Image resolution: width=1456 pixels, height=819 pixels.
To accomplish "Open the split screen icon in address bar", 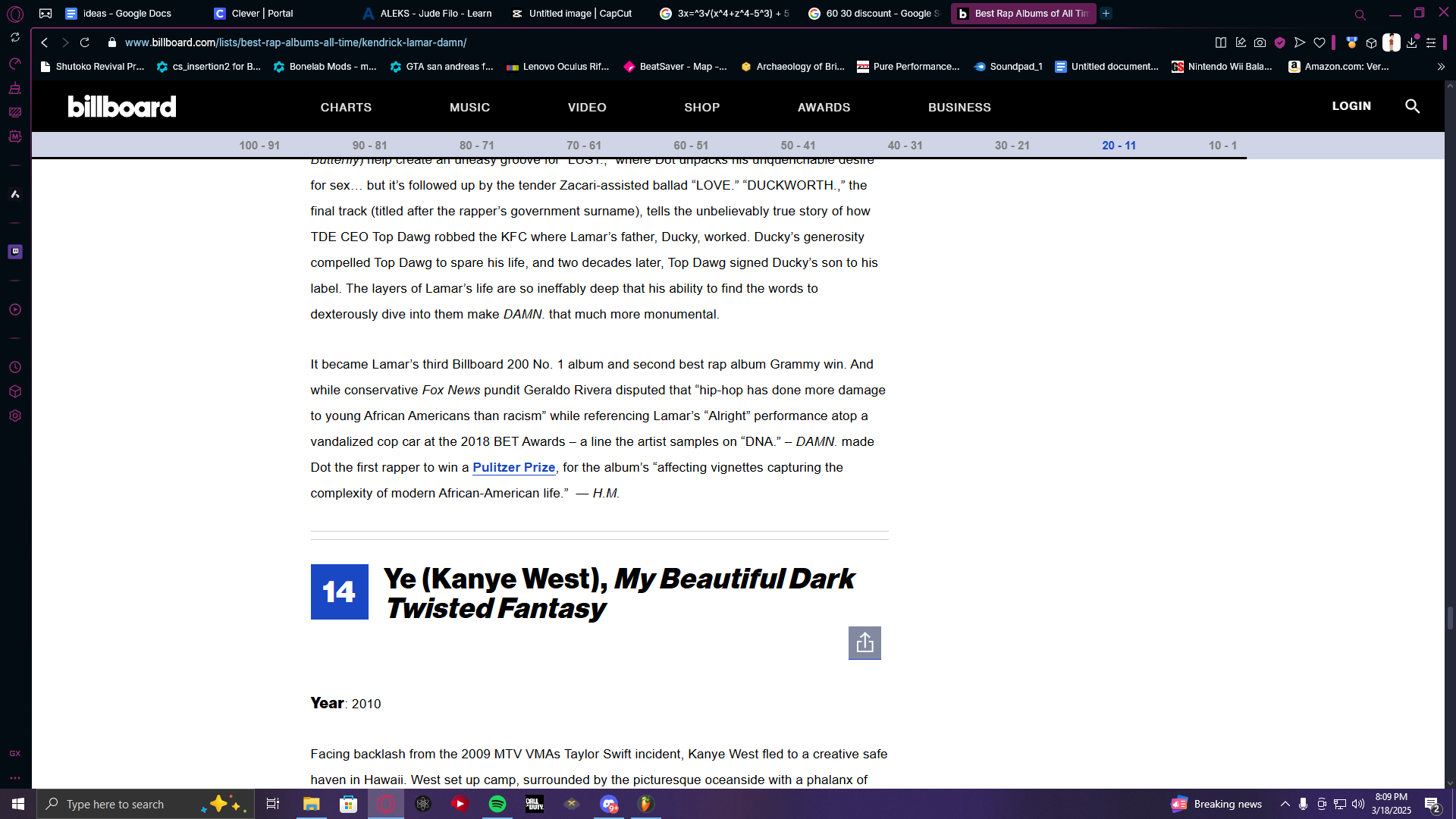I will (x=1221, y=42).
